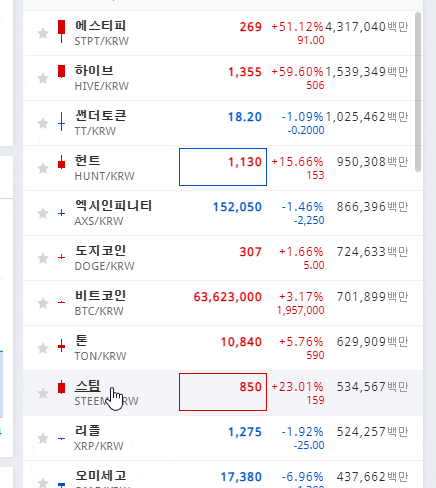The width and height of the screenshot is (436, 488).
Task: Click the star icon beside XRP/KRW
Action: 43,438
